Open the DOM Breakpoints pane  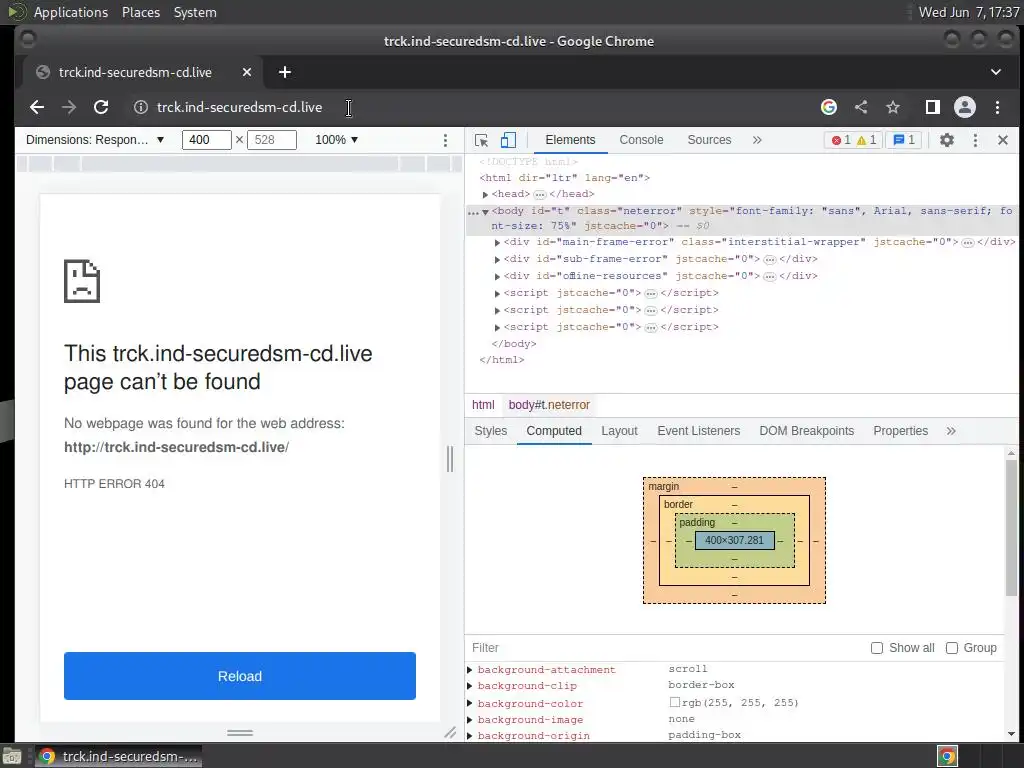tap(807, 431)
